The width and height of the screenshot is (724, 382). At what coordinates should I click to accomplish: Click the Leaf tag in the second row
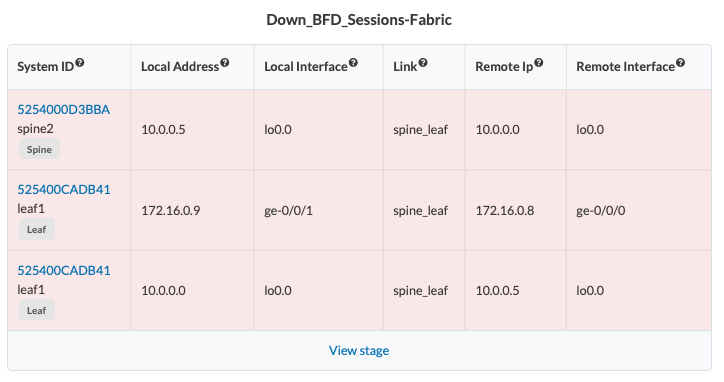point(36,229)
